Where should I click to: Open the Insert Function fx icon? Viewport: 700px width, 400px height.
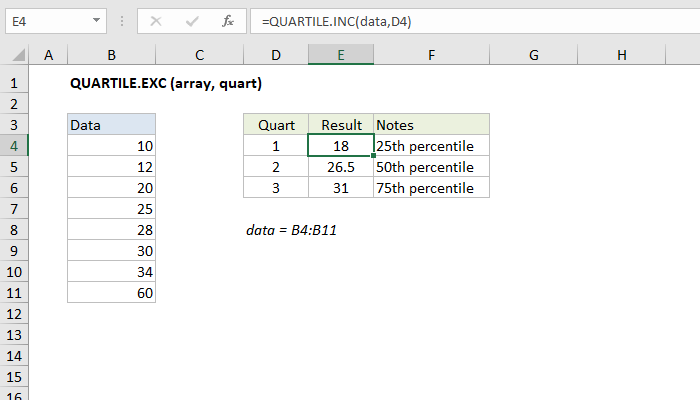228,21
